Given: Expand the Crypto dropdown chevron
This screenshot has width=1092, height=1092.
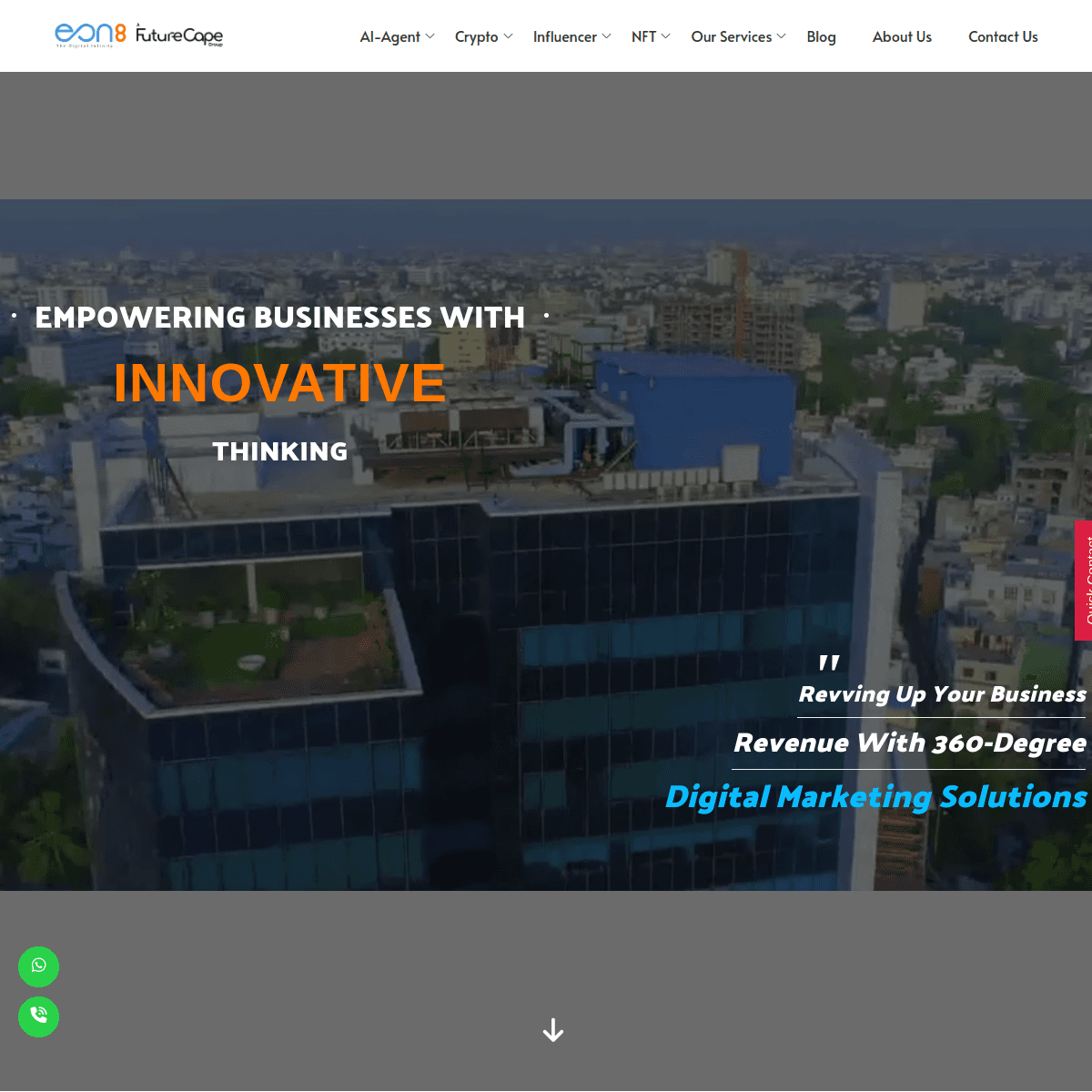Looking at the screenshot, I should 509,36.
